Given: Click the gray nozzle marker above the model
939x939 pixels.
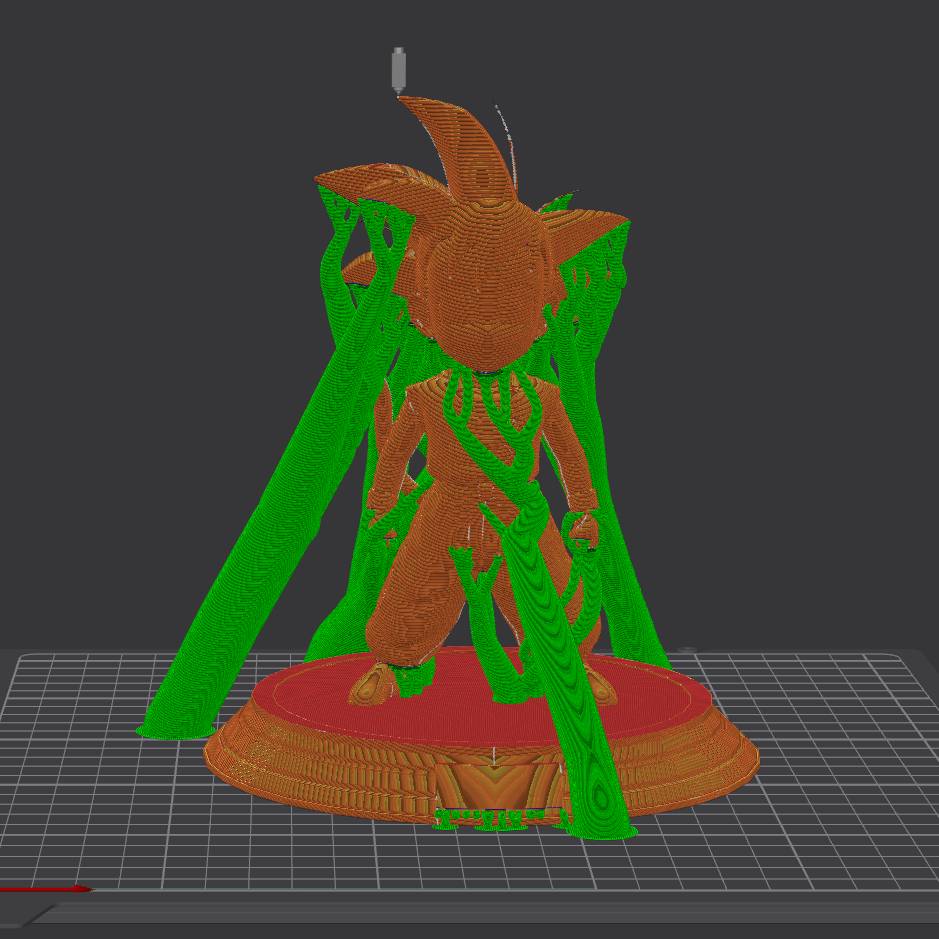Looking at the screenshot, I should [x=399, y=71].
